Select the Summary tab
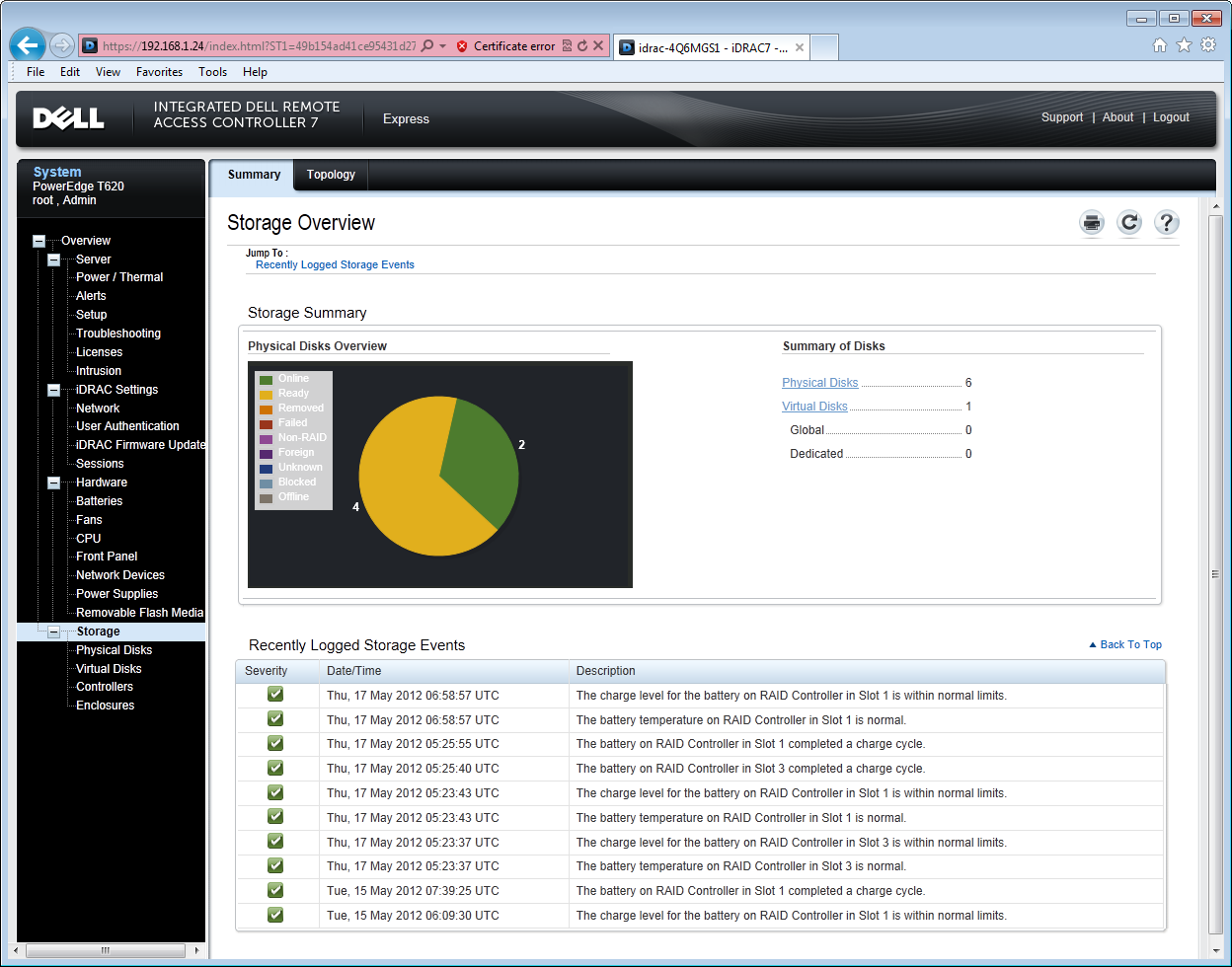 254,175
